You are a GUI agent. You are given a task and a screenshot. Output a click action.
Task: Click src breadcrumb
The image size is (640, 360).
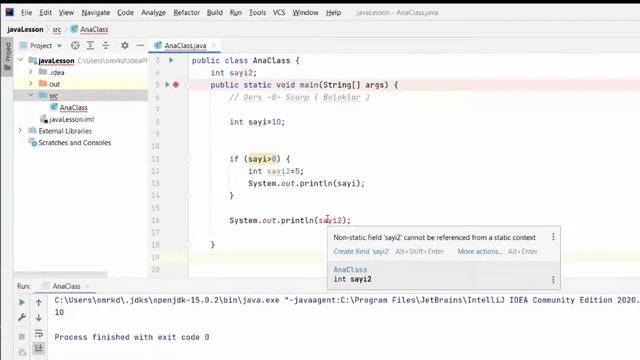tap(57, 29)
